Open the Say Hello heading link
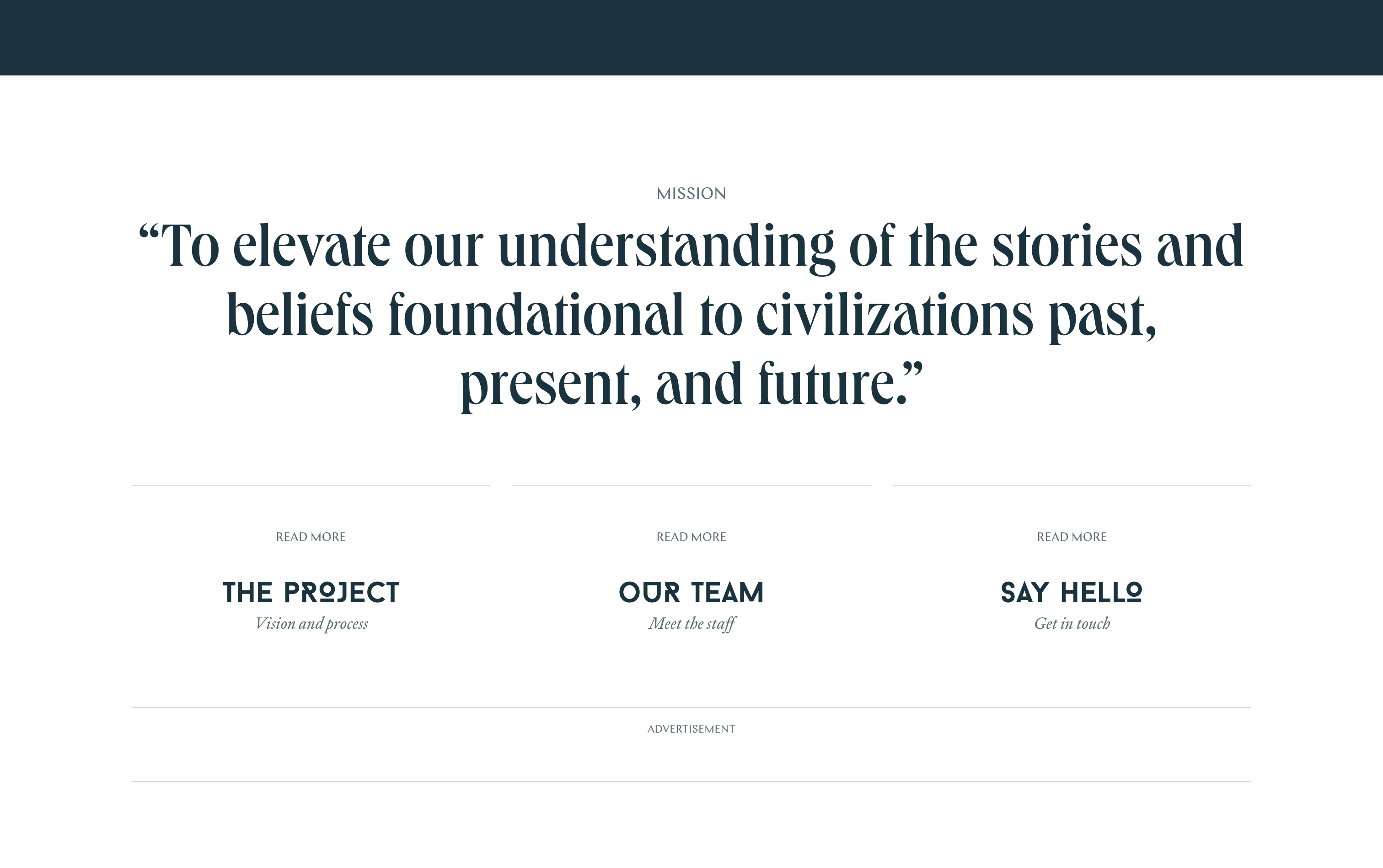The width and height of the screenshot is (1383, 868). tap(1071, 592)
